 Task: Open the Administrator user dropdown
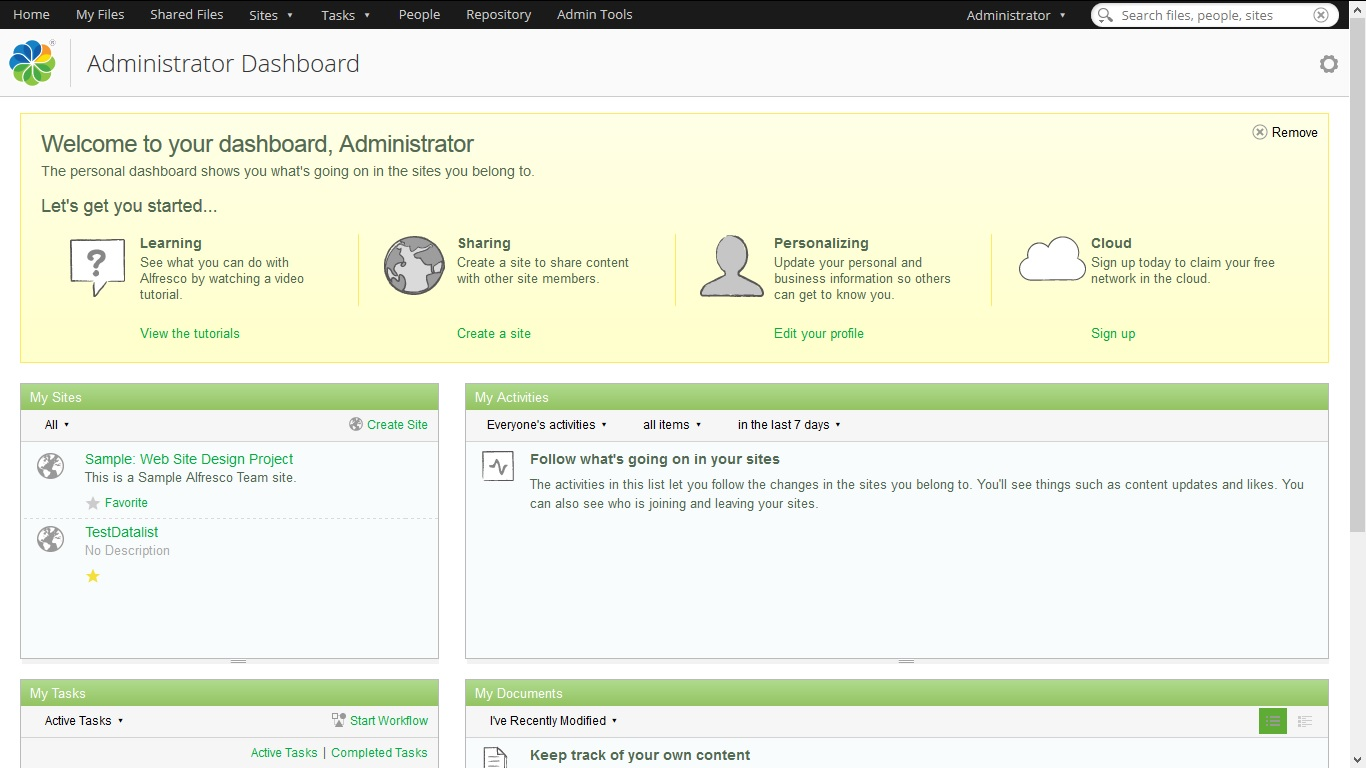(x=1016, y=15)
